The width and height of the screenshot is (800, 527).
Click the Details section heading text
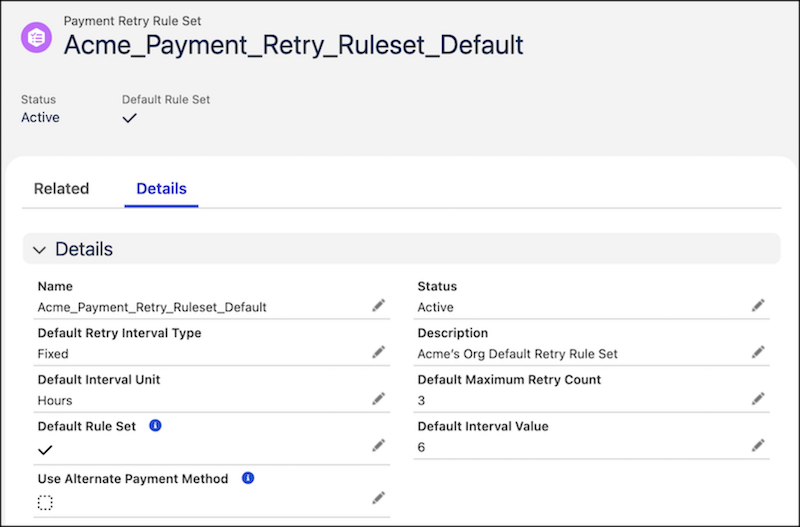click(84, 249)
